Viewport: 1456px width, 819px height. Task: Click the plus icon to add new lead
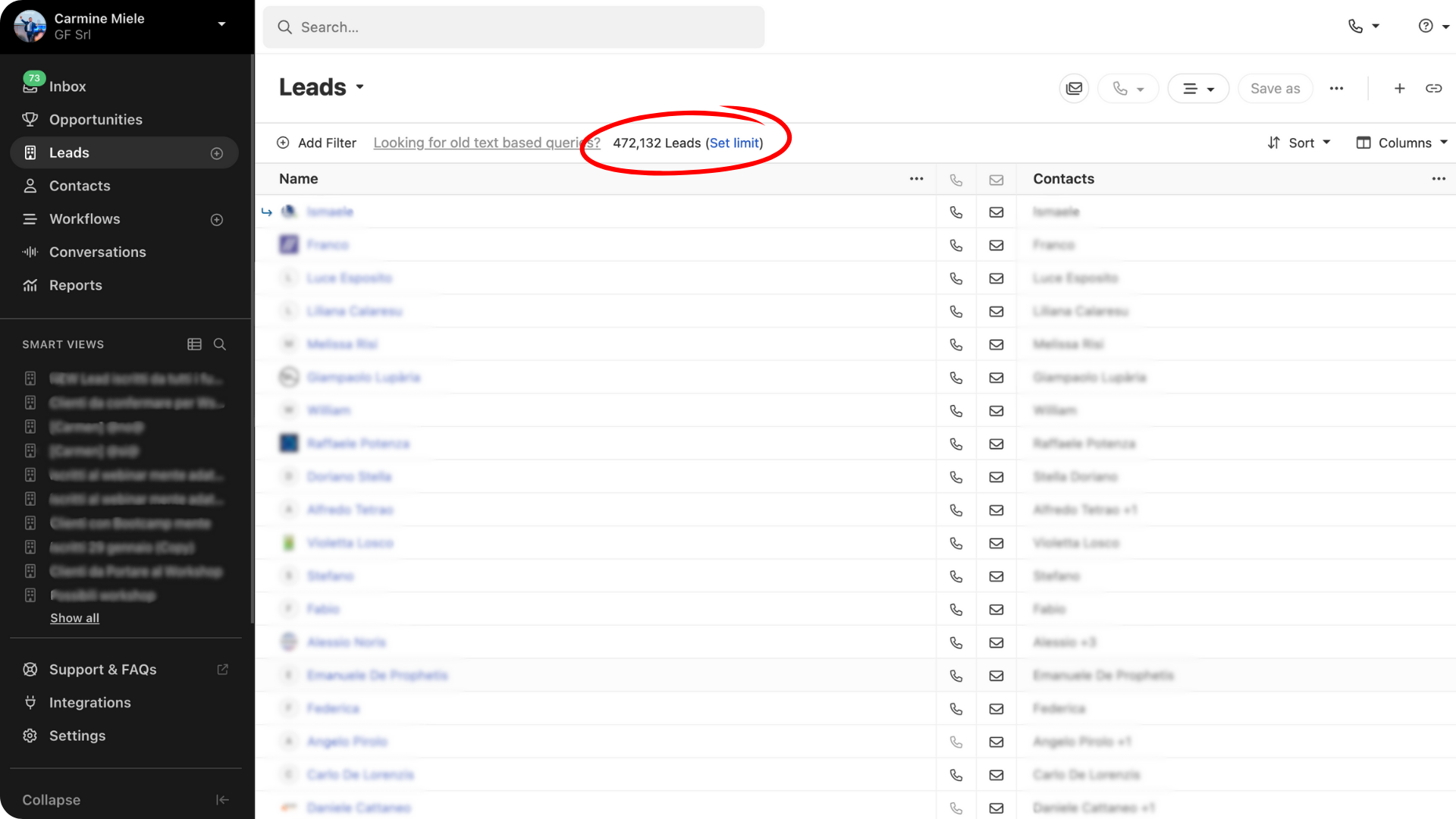click(x=1399, y=89)
